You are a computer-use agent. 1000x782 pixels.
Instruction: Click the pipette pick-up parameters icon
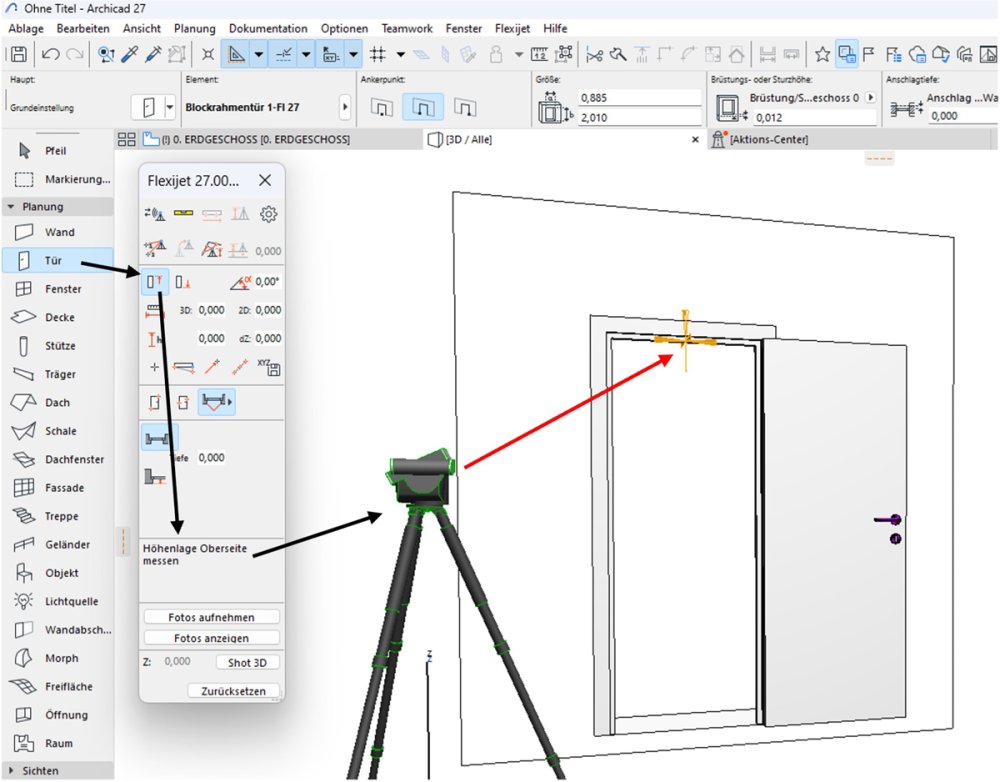[130, 54]
